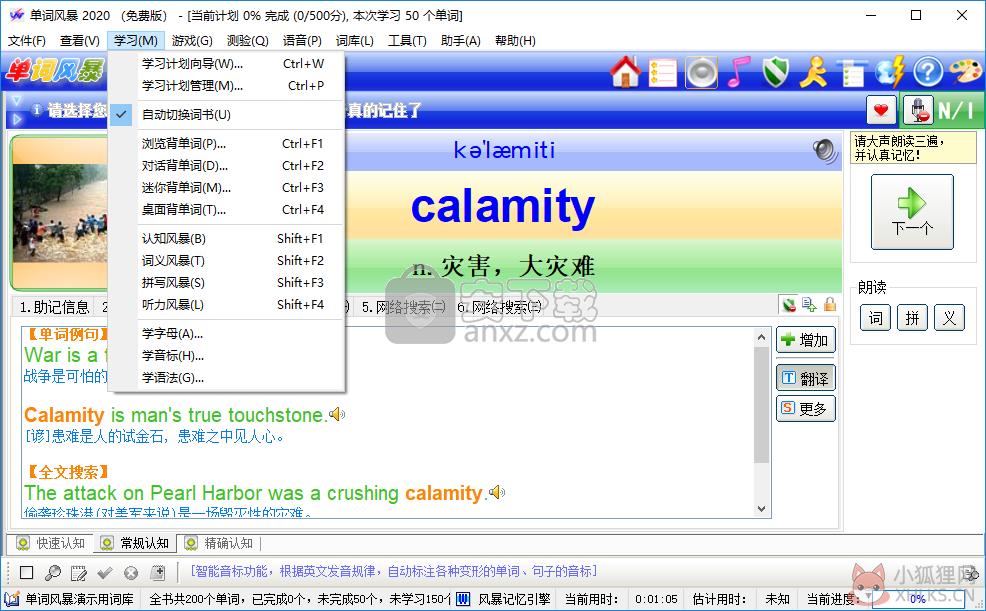This screenshot has width=986, height=611.
Task: Open 查看(V) menu
Action: (x=80, y=41)
